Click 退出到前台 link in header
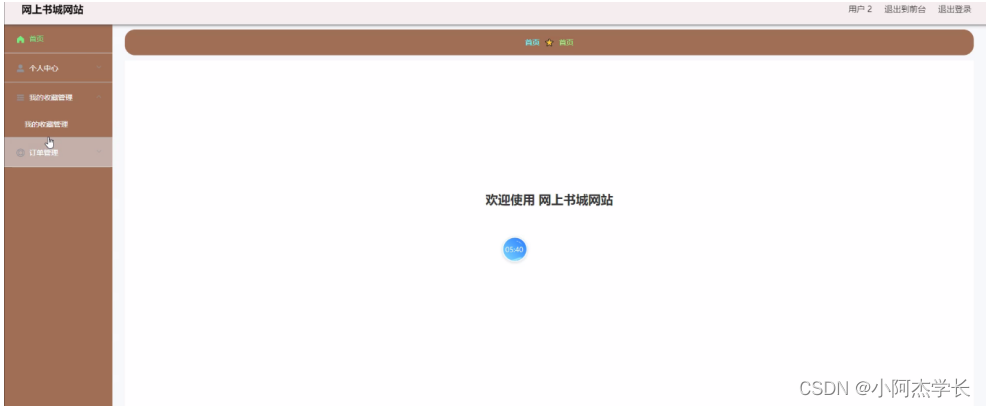Viewport: 986px width, 407px height. 904,9
